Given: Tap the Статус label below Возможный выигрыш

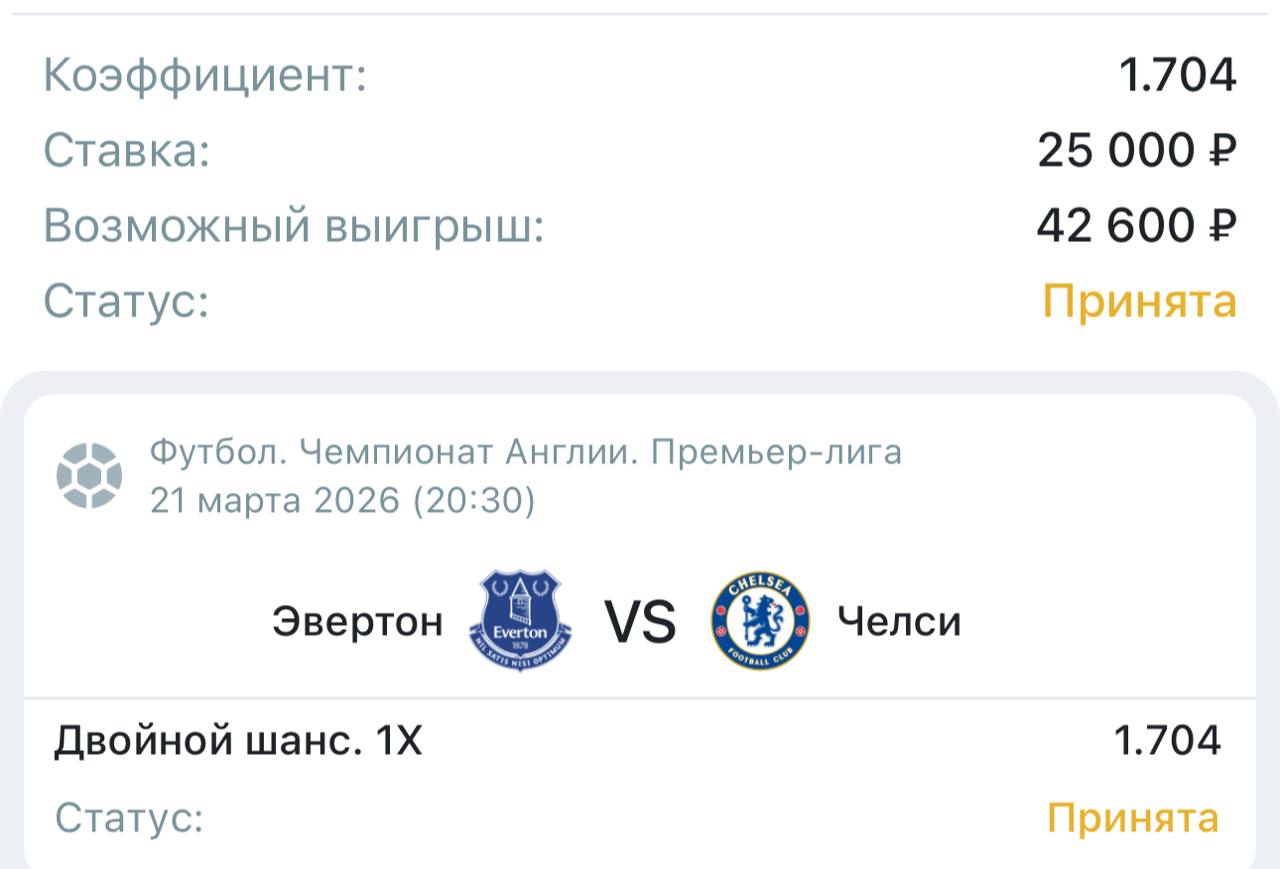Looking at the screenshot, I should [126, 301].
